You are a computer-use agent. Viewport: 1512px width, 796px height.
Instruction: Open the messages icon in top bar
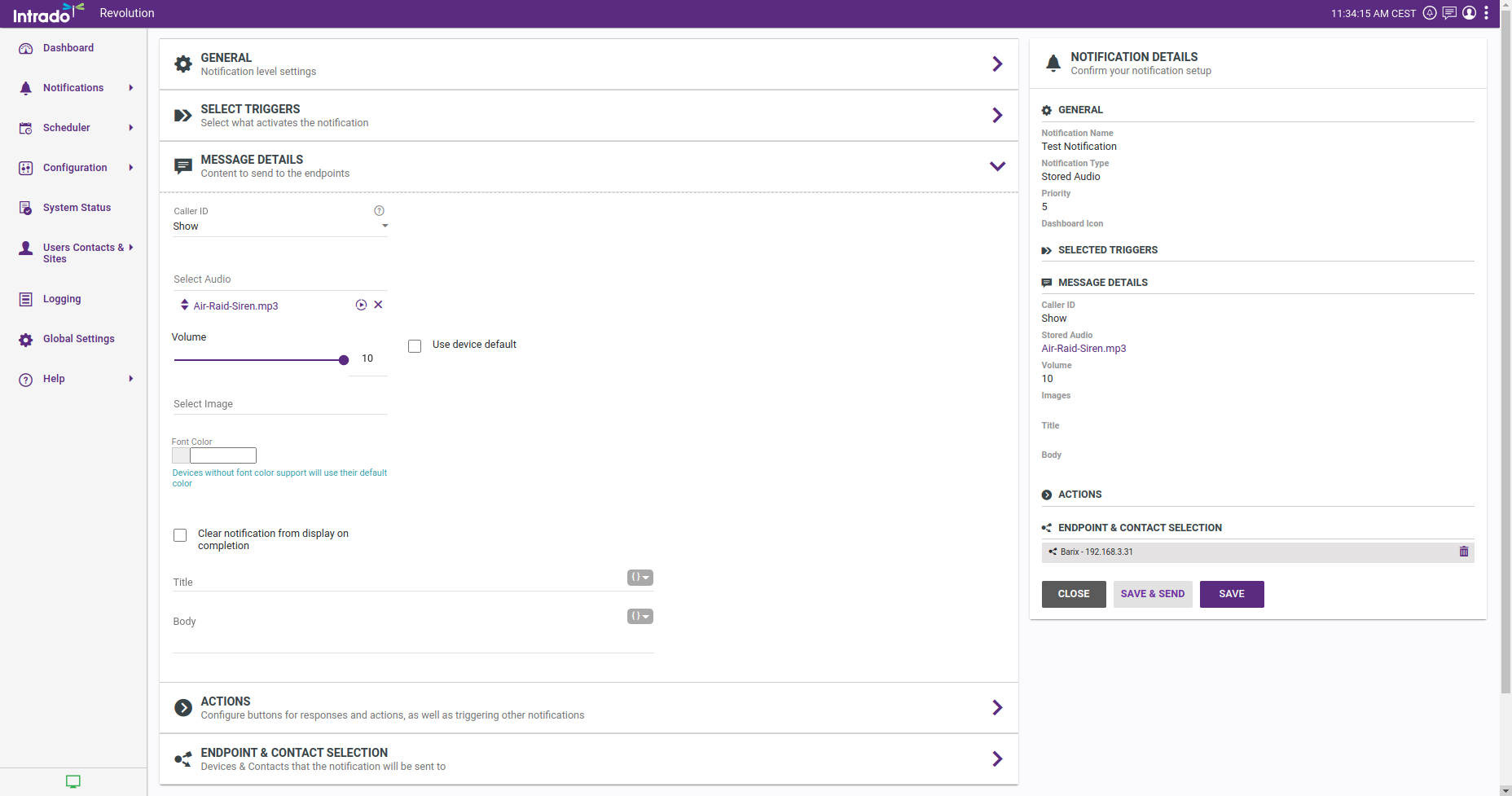(x=1449, y=13)
